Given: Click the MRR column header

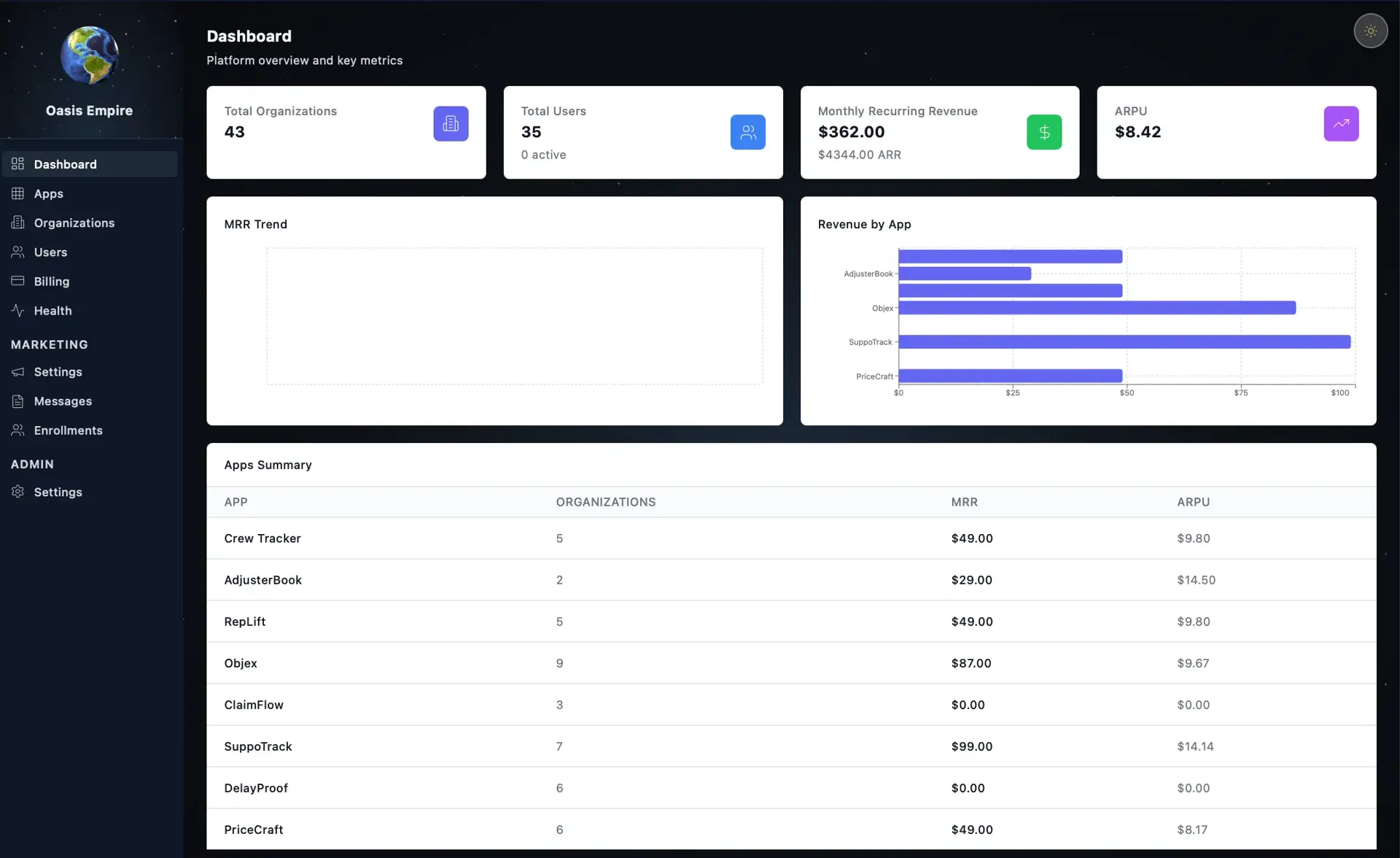Looking at the screenshot, I should 964,502.
